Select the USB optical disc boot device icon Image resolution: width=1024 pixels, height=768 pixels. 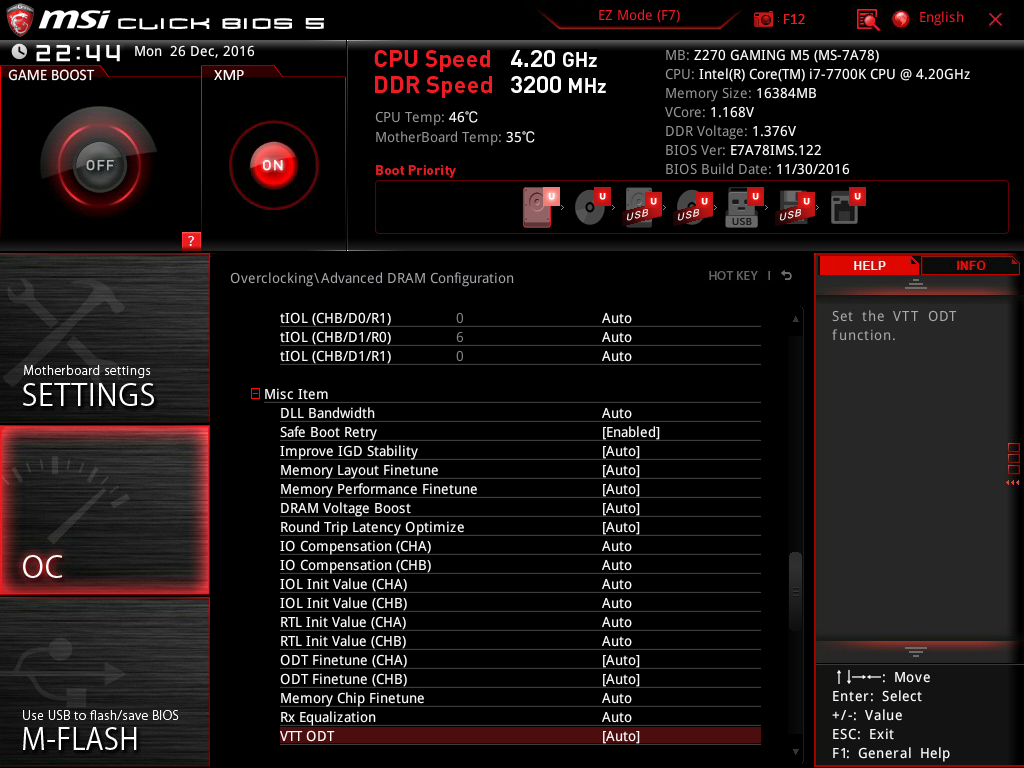pyautogui.click(x=693, y=208)
